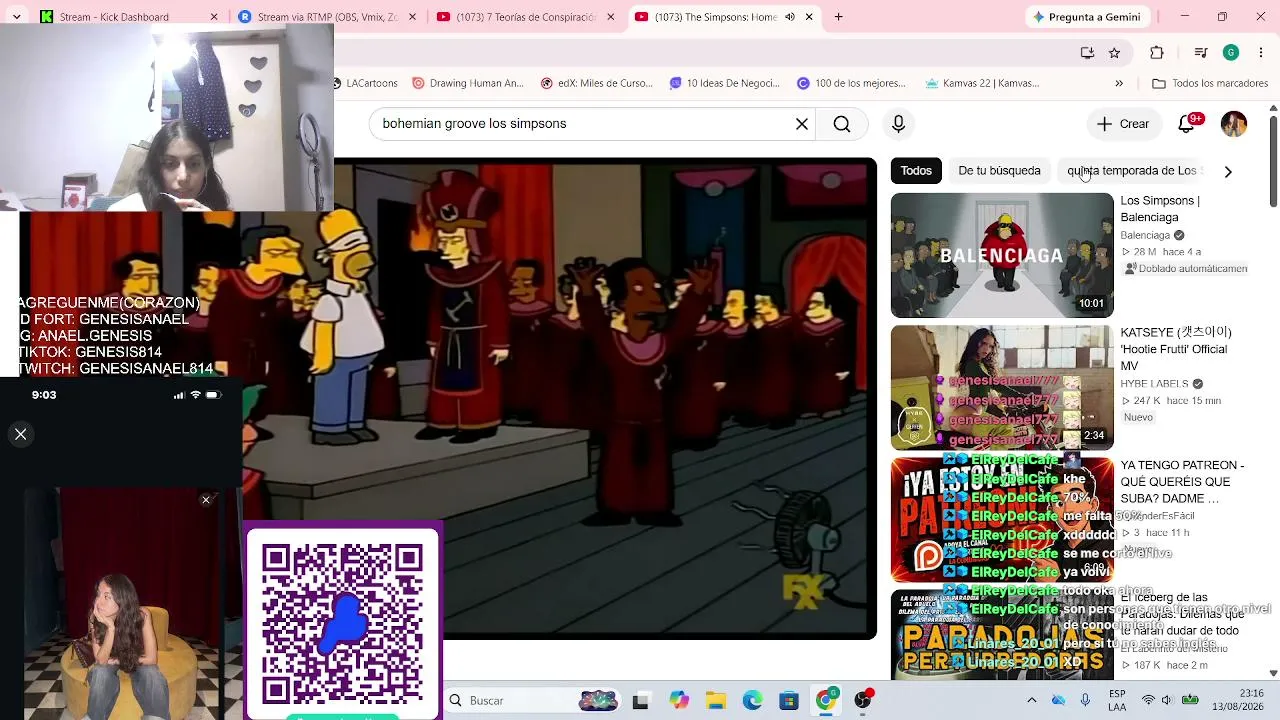Viewport: 1280px width, 720px height.
Task: Clear the YouTube search box text
Action: point(802,124)
